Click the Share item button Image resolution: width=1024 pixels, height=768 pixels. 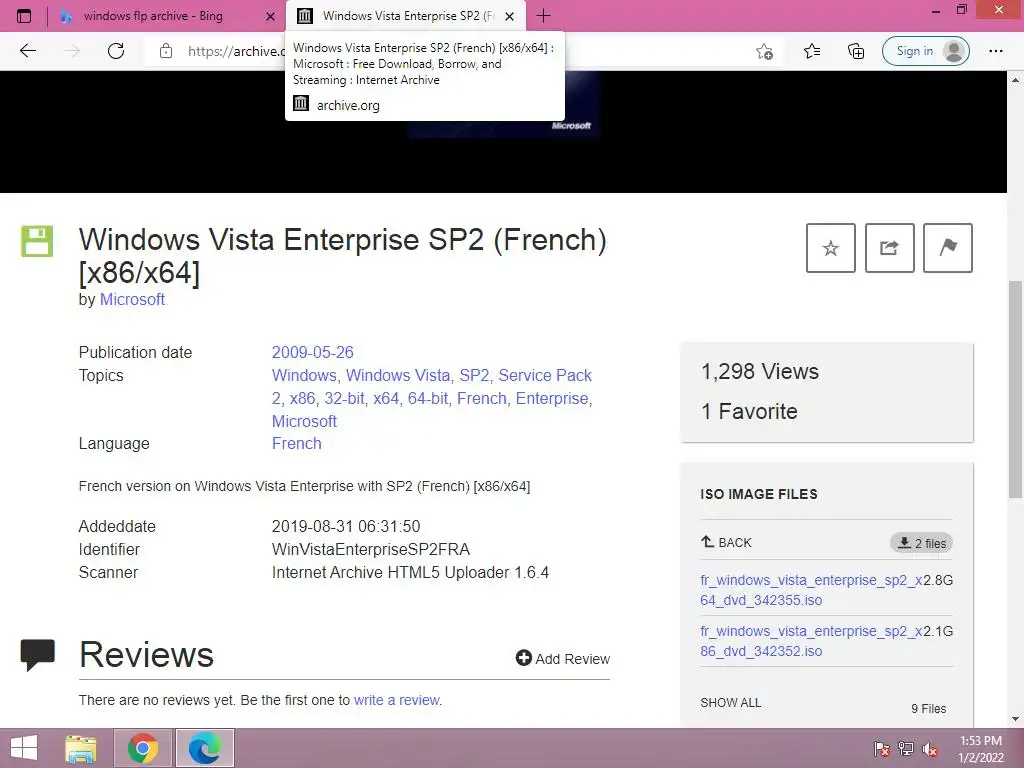pos(889,248)
